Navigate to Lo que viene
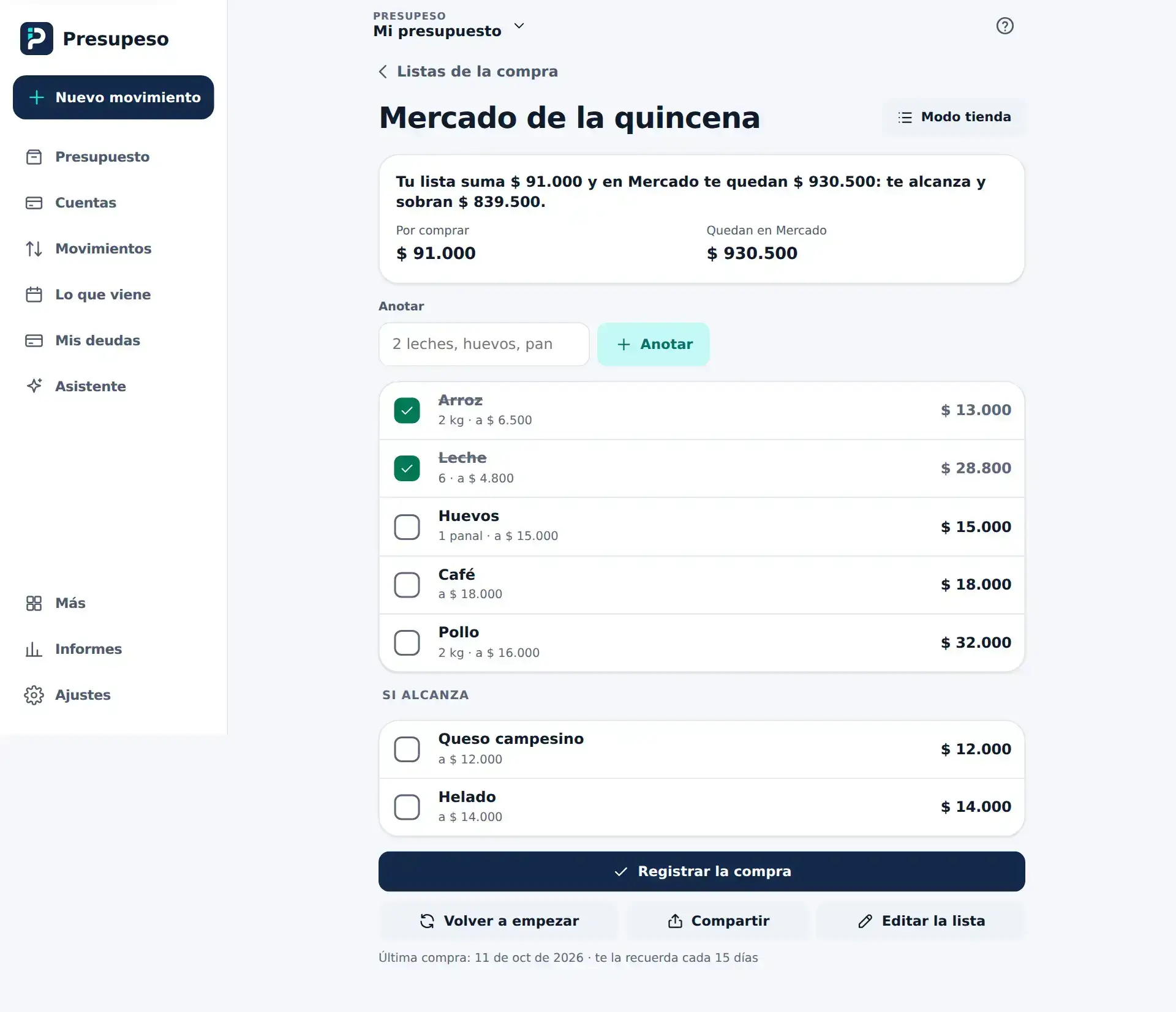1176x1012 pixels. point(113,295)
